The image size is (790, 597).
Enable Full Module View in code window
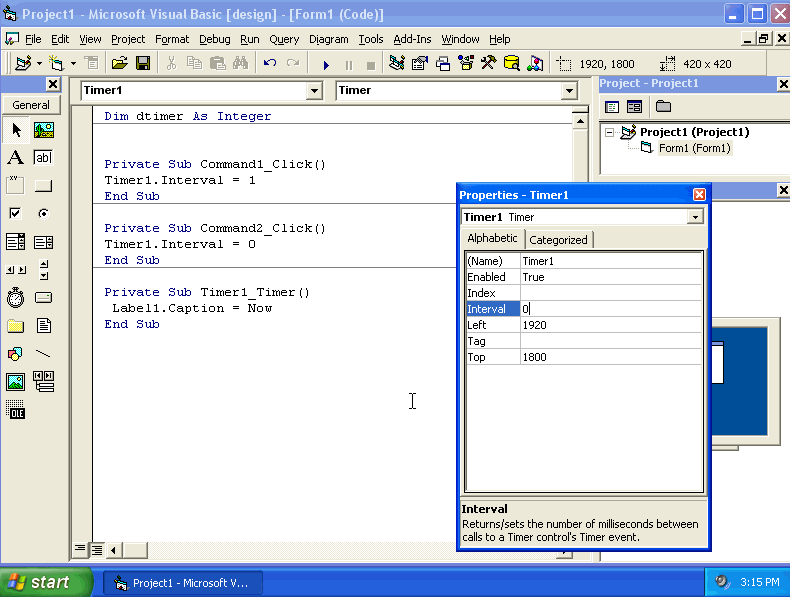(x=97, y=549)
